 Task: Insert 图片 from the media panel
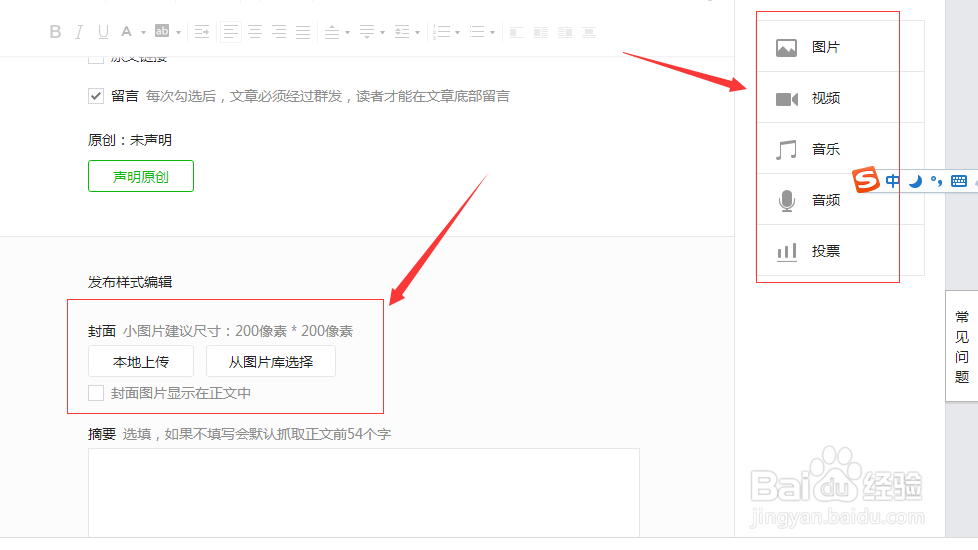(840, 47)
